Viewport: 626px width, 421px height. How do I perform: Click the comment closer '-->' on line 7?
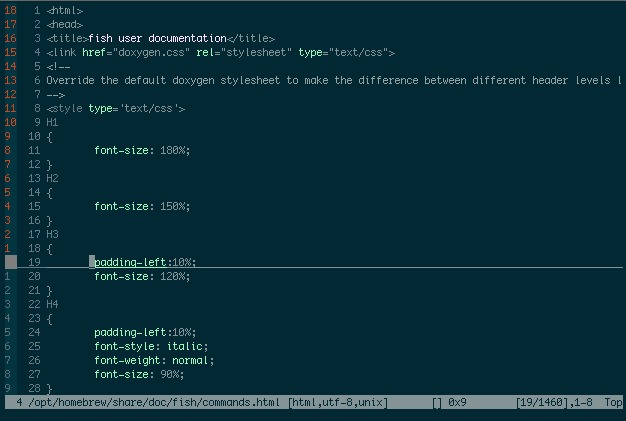pyautogui.click(x=55, y=95)
